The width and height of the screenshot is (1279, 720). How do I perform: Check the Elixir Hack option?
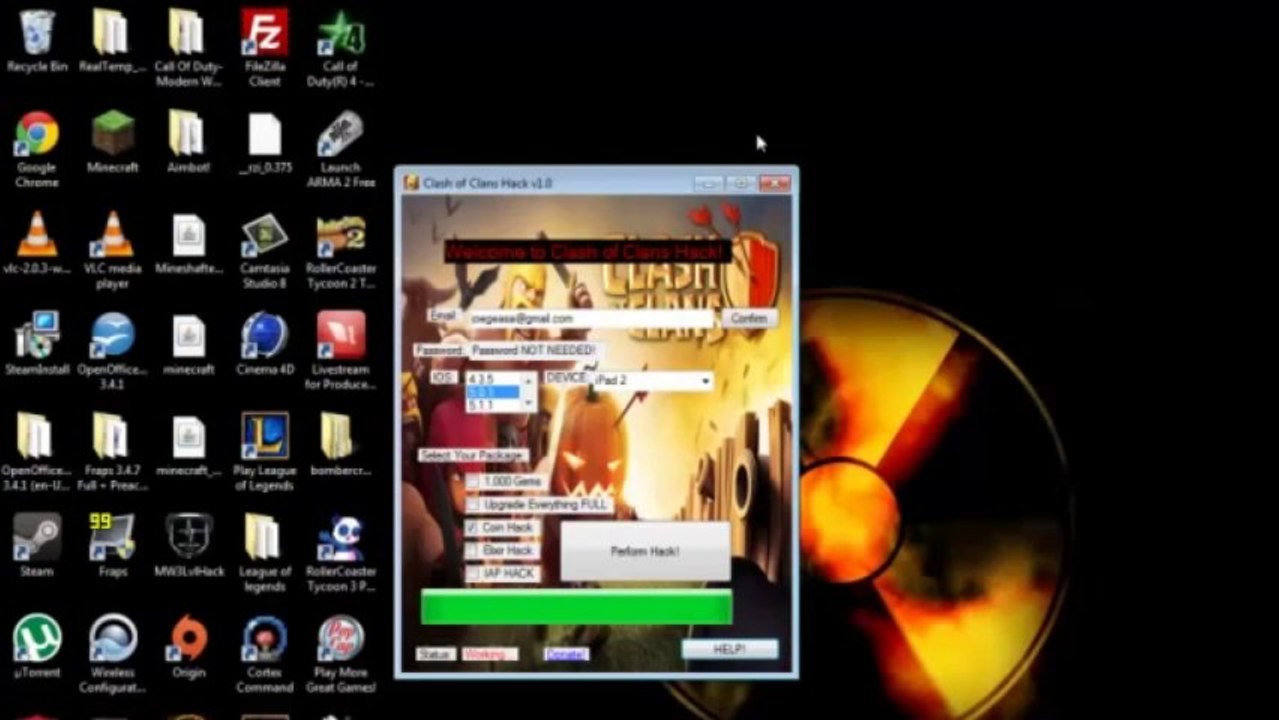474,551
